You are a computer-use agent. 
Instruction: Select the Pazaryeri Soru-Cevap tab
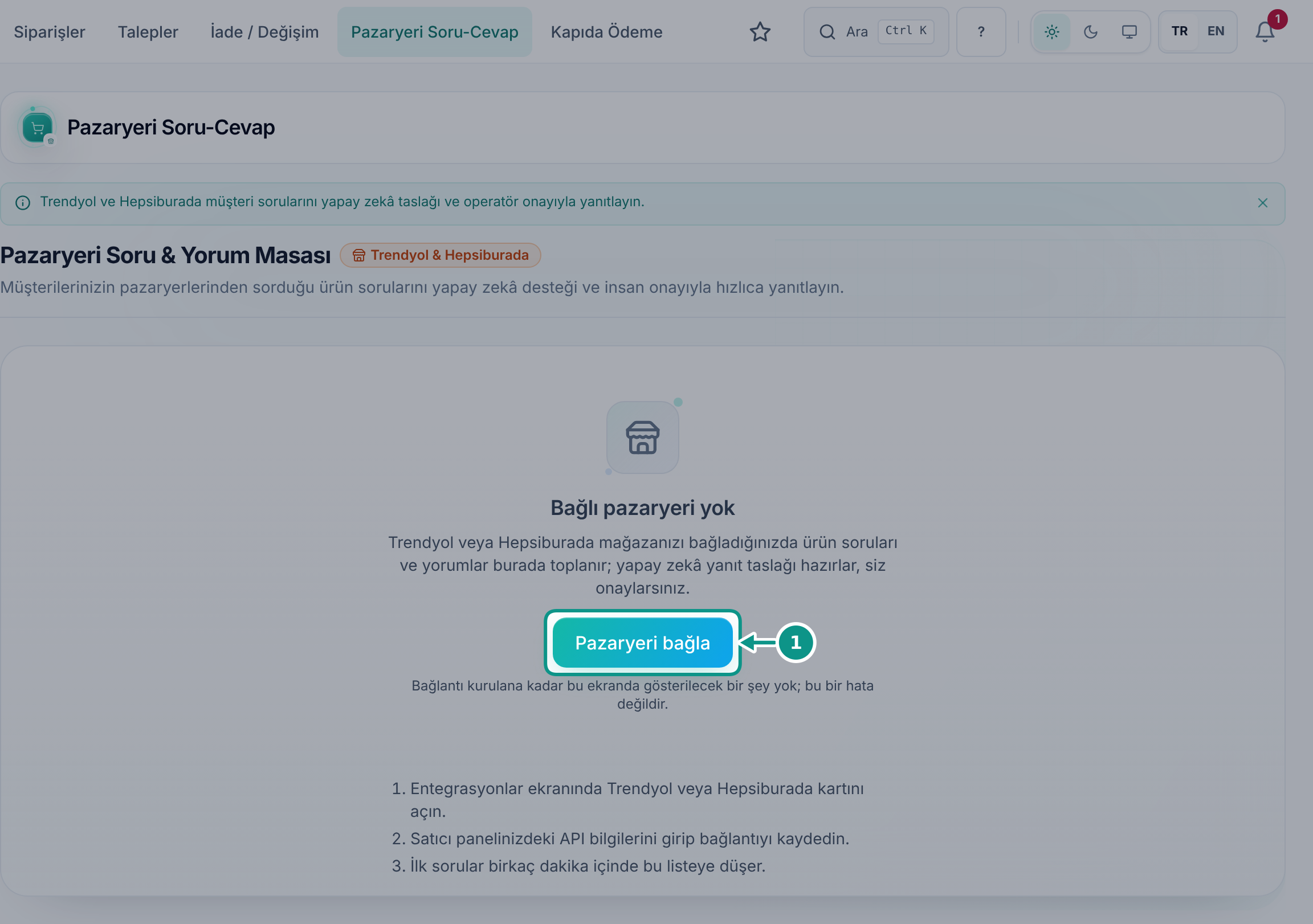point(434,32)
